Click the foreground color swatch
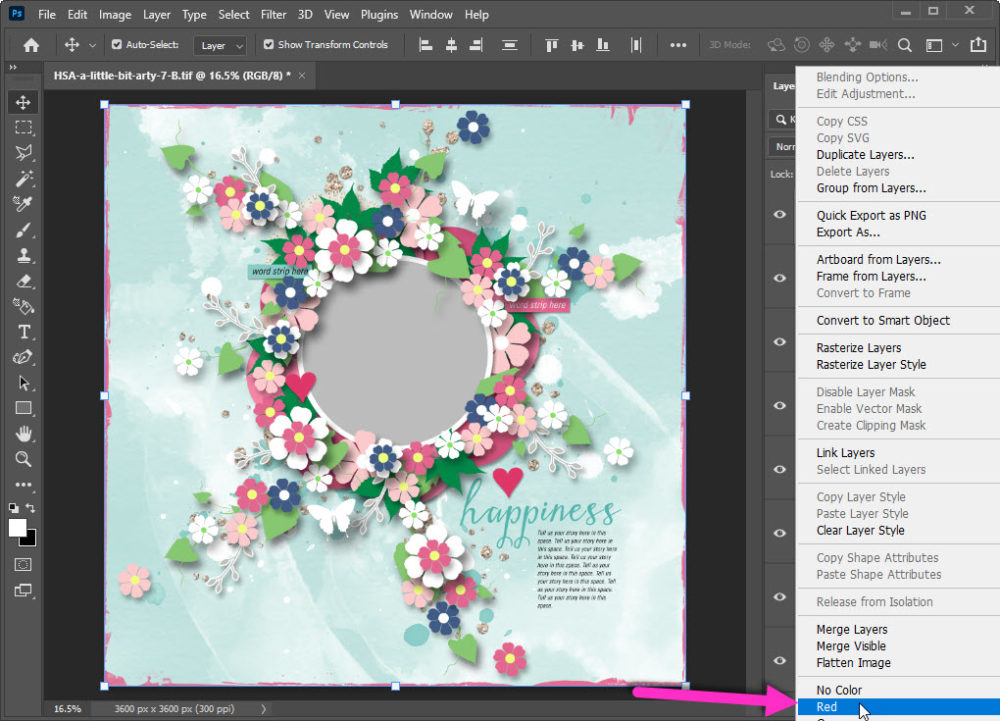 pyautogui.click(x=16, y=527)
